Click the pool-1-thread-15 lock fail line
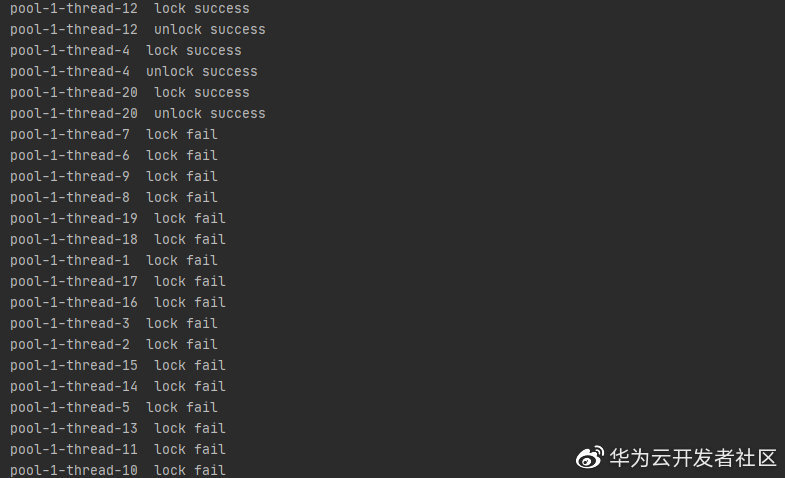785x478 pixels. coord(118,366)
